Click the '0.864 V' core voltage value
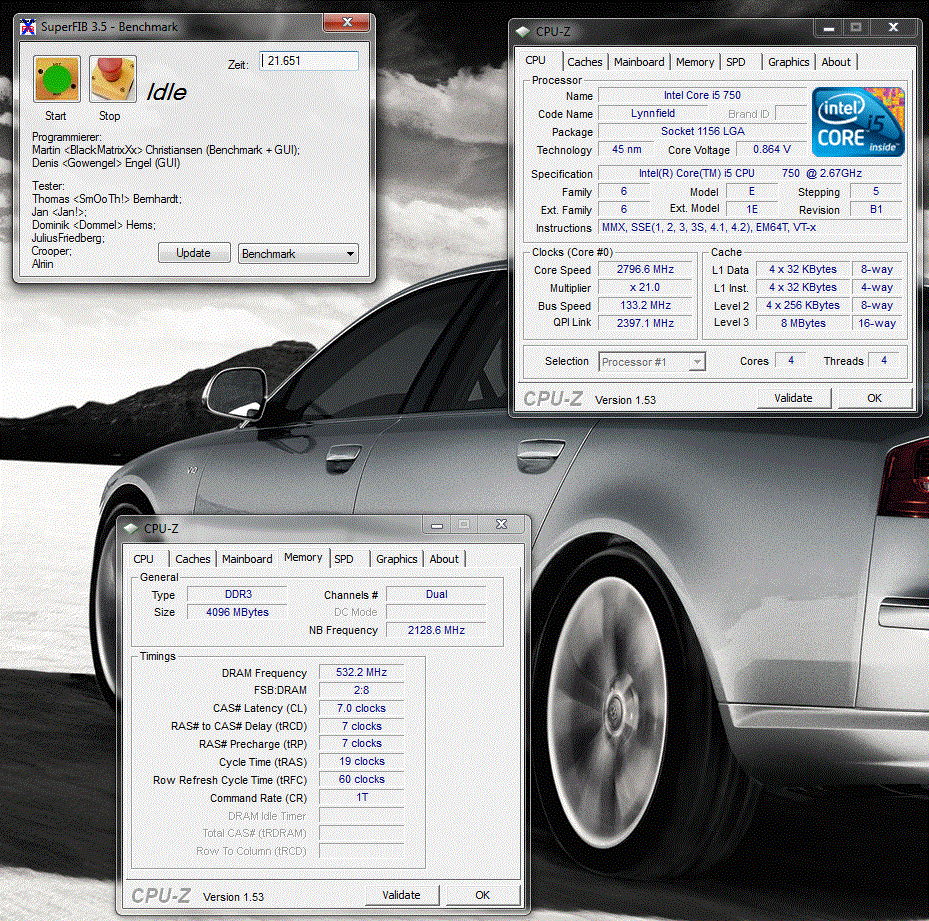929x921 pixels. pos(771,149)
